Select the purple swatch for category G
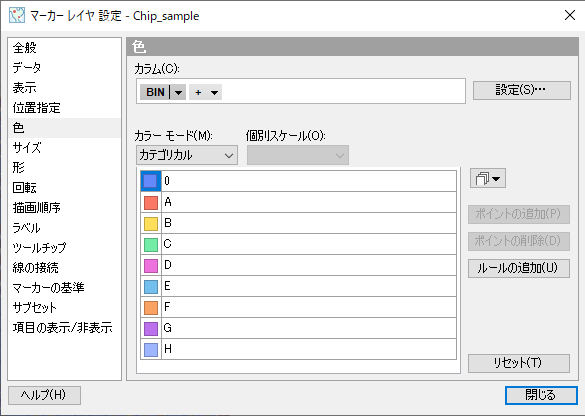585x416 pixels. point(151,328)
